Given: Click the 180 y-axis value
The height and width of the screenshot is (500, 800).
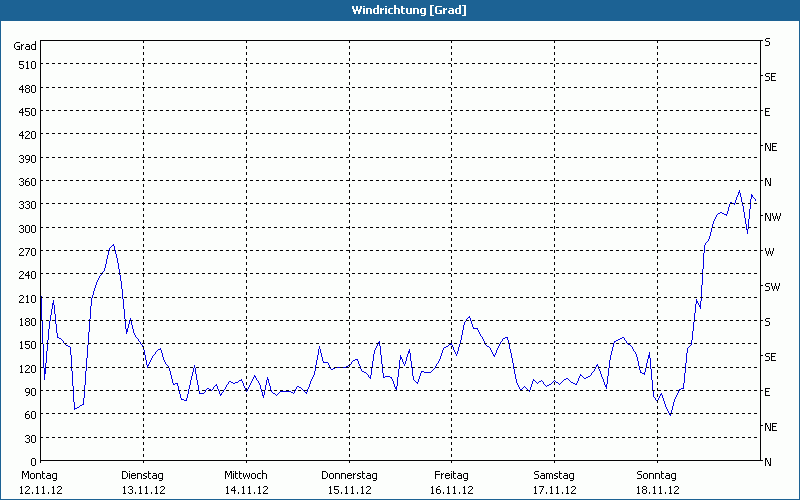Looking at the screenshot, I should [28, 322].
